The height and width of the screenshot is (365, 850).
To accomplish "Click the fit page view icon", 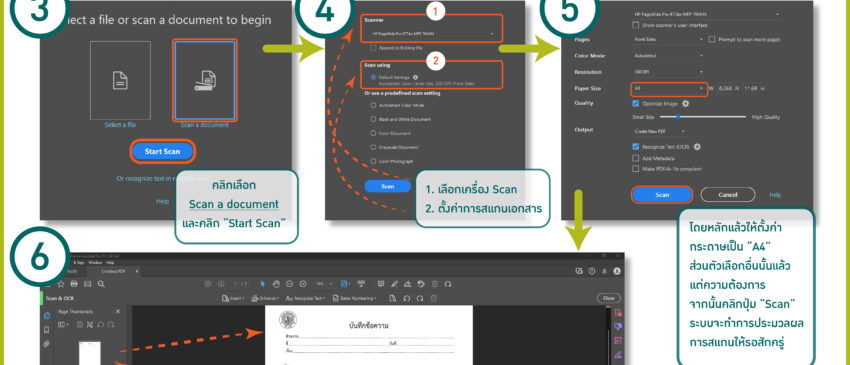I will (344, 284).
